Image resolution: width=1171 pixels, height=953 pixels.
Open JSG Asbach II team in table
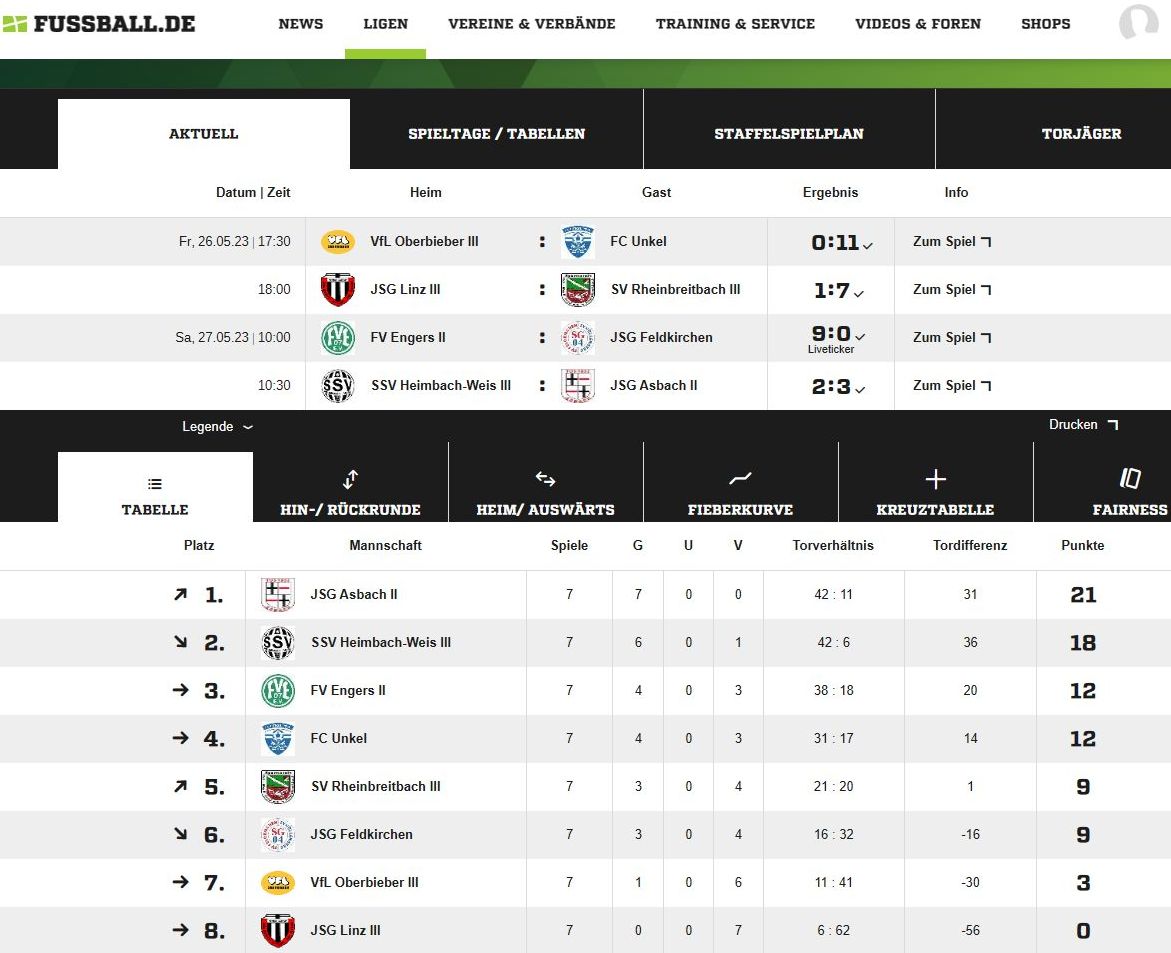(x=354, y=594)
